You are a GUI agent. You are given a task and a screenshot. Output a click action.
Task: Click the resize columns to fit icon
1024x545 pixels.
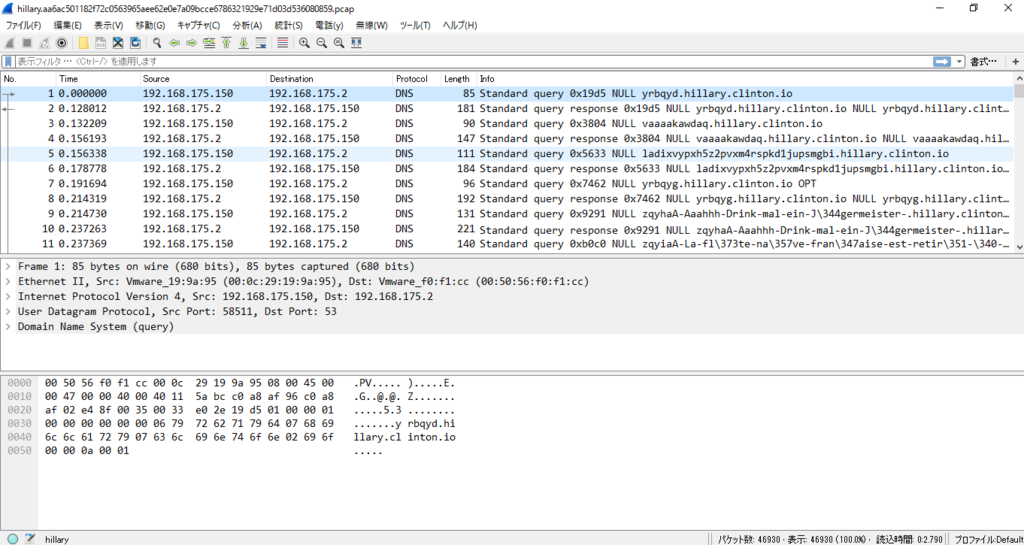(357, 43)
